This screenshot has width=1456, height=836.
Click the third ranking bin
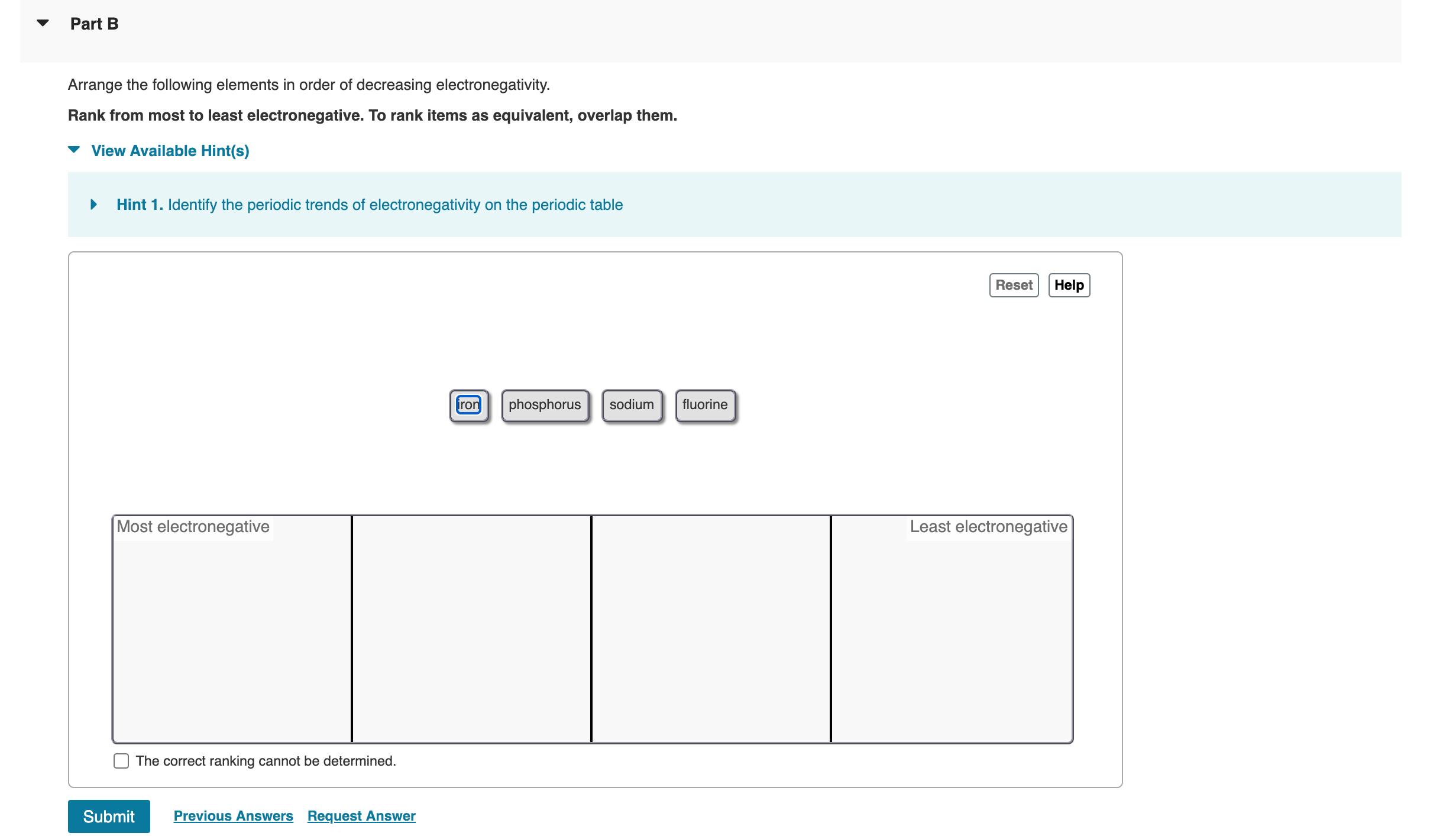[710, 629]
